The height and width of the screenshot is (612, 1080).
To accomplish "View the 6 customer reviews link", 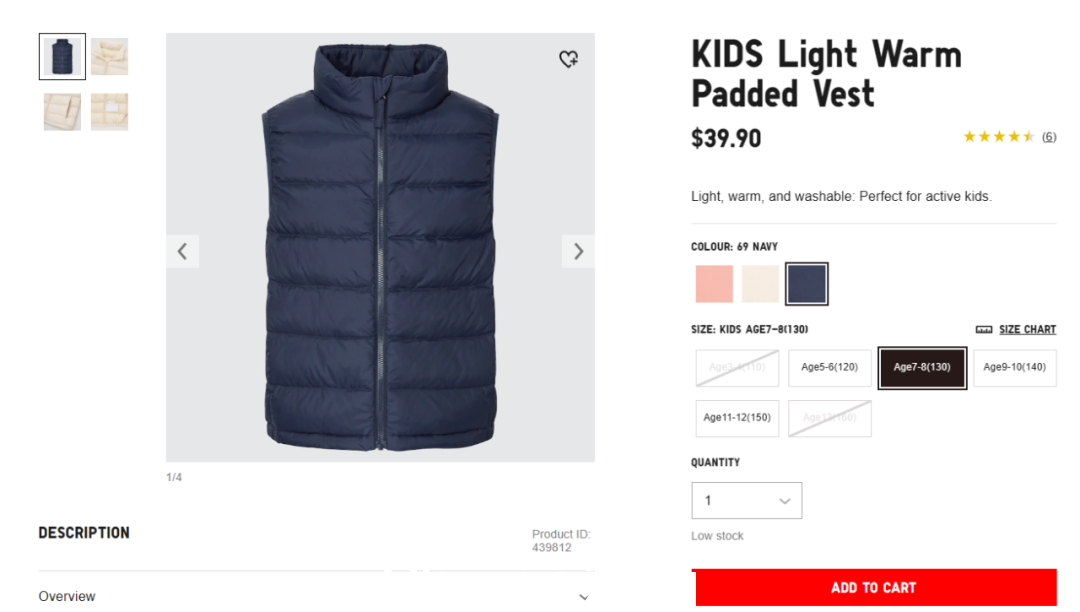I will tap(1049, 136).
